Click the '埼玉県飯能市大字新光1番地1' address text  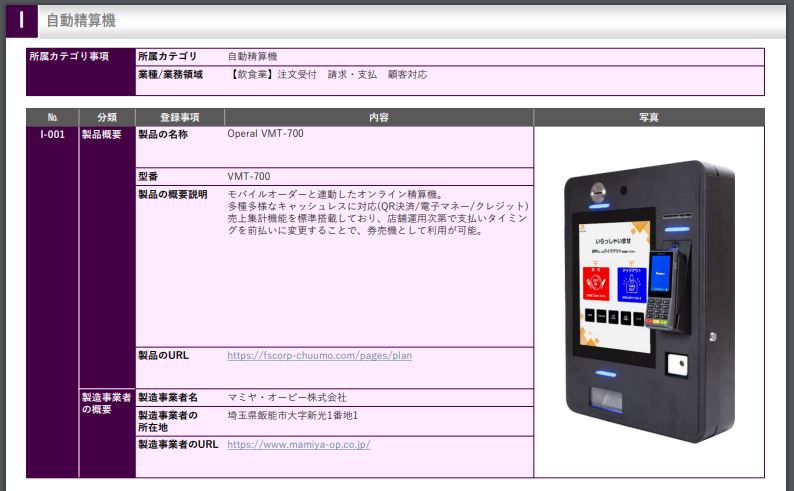[293, 416]
